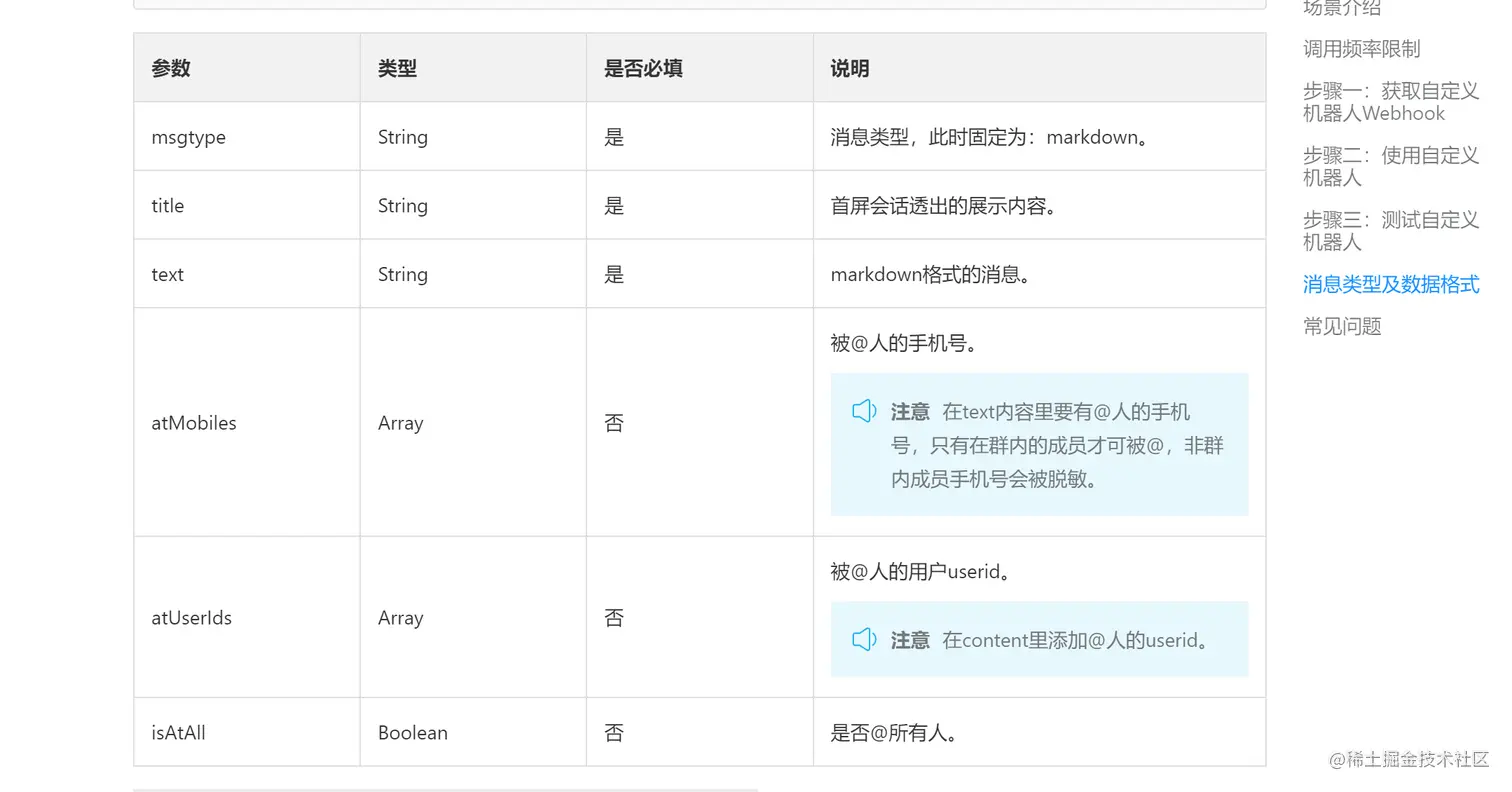Viewport: 1512px width, 792px height.
Task: Open 场景介绍 in the side navigation
Action: (x=1341, y=8)
